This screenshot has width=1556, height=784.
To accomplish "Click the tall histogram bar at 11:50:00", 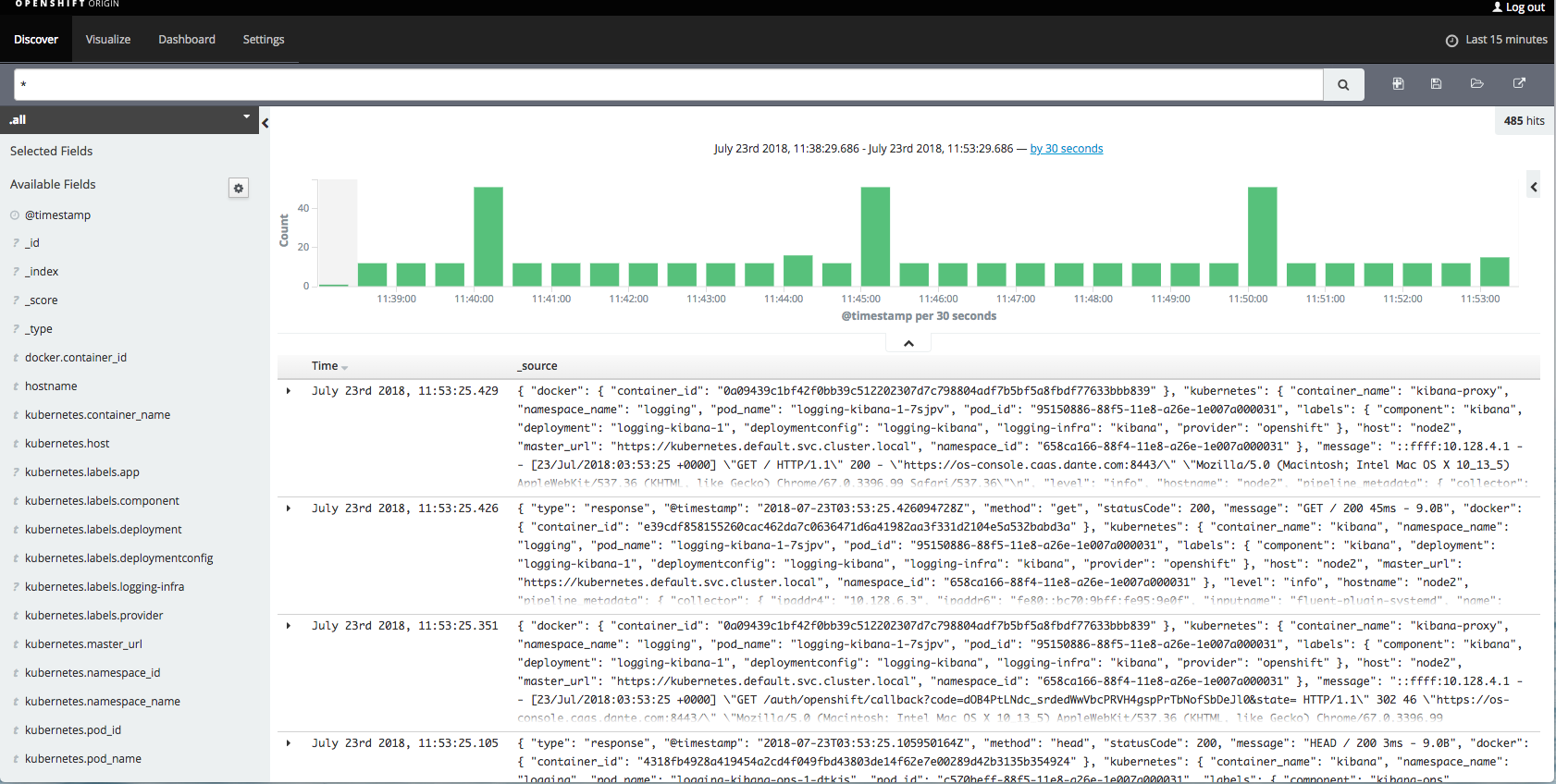I will [1262, 237].
